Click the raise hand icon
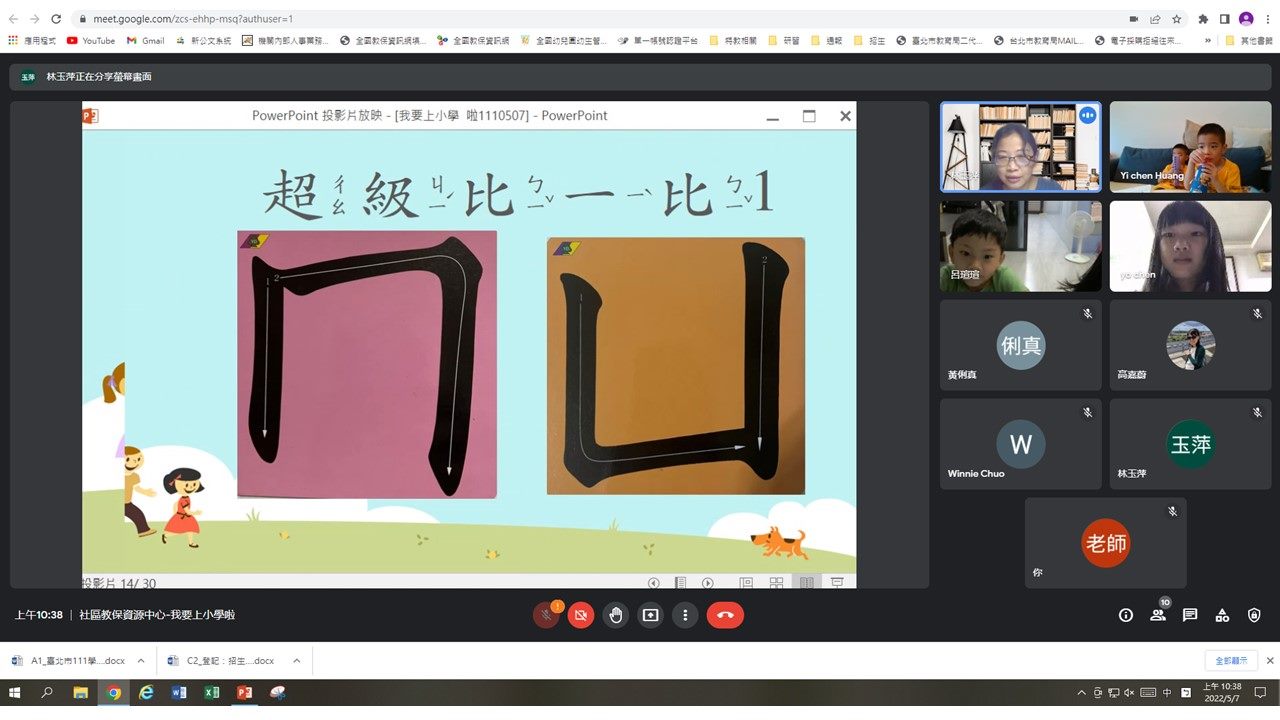Screen dimensions: 1280x720 click(x=616, y=615)
